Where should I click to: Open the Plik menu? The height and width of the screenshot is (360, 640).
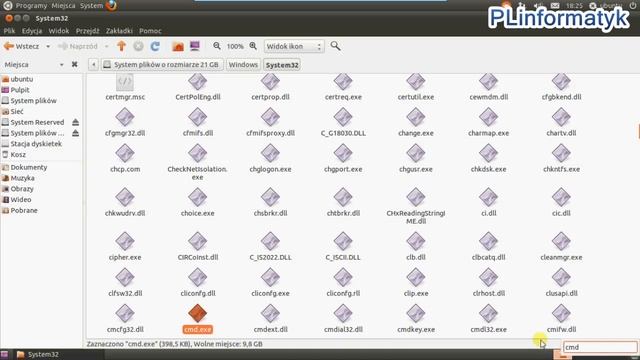click(x=9, y=31)
